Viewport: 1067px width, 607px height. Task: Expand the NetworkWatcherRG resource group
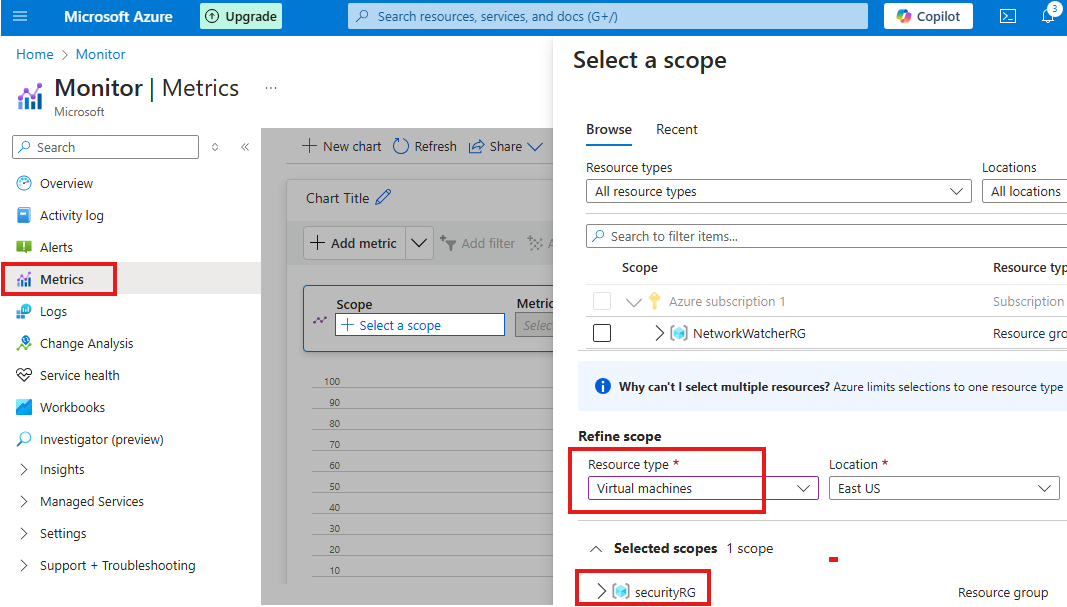[x=659, y=333]
